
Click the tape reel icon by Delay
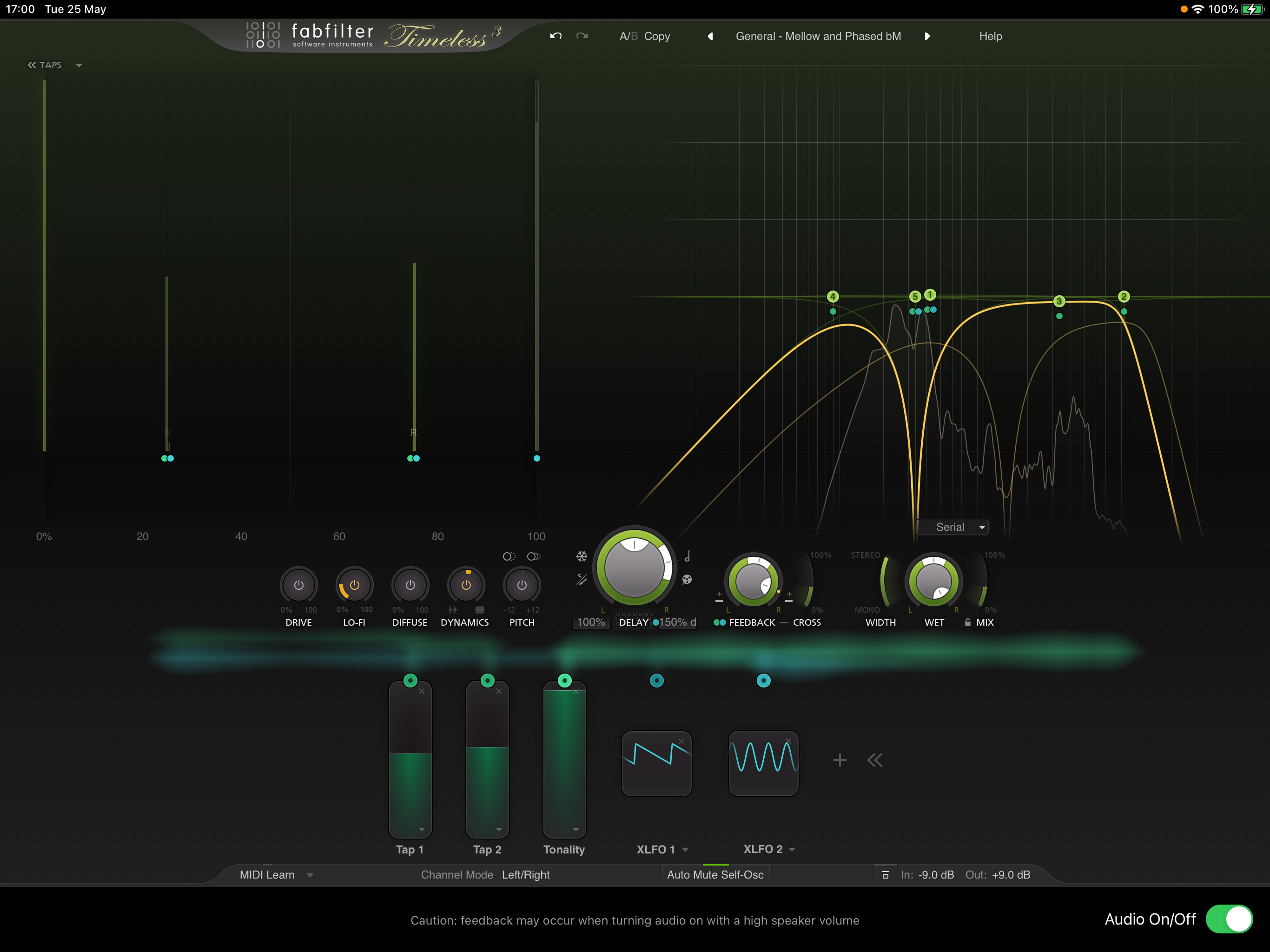(687, 579)
